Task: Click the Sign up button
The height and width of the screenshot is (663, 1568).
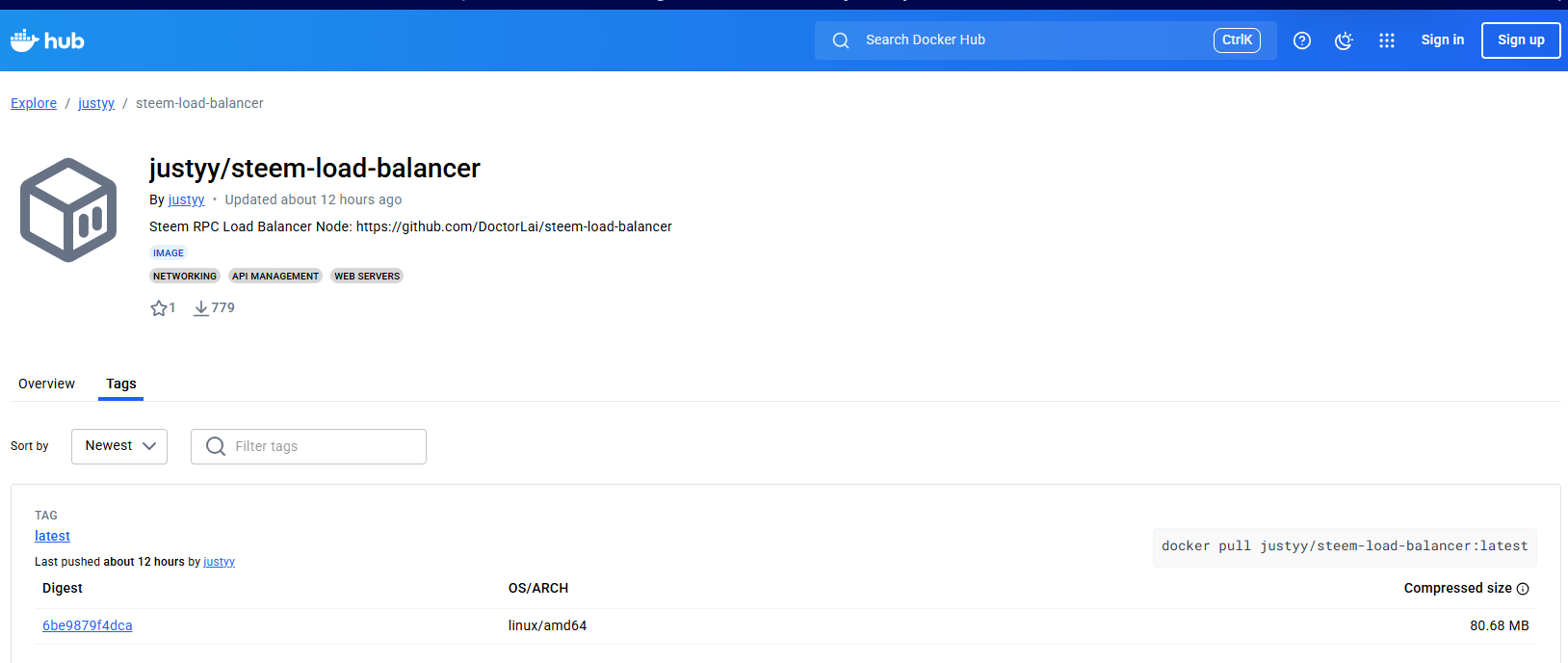Action: tap(1521, 40)
